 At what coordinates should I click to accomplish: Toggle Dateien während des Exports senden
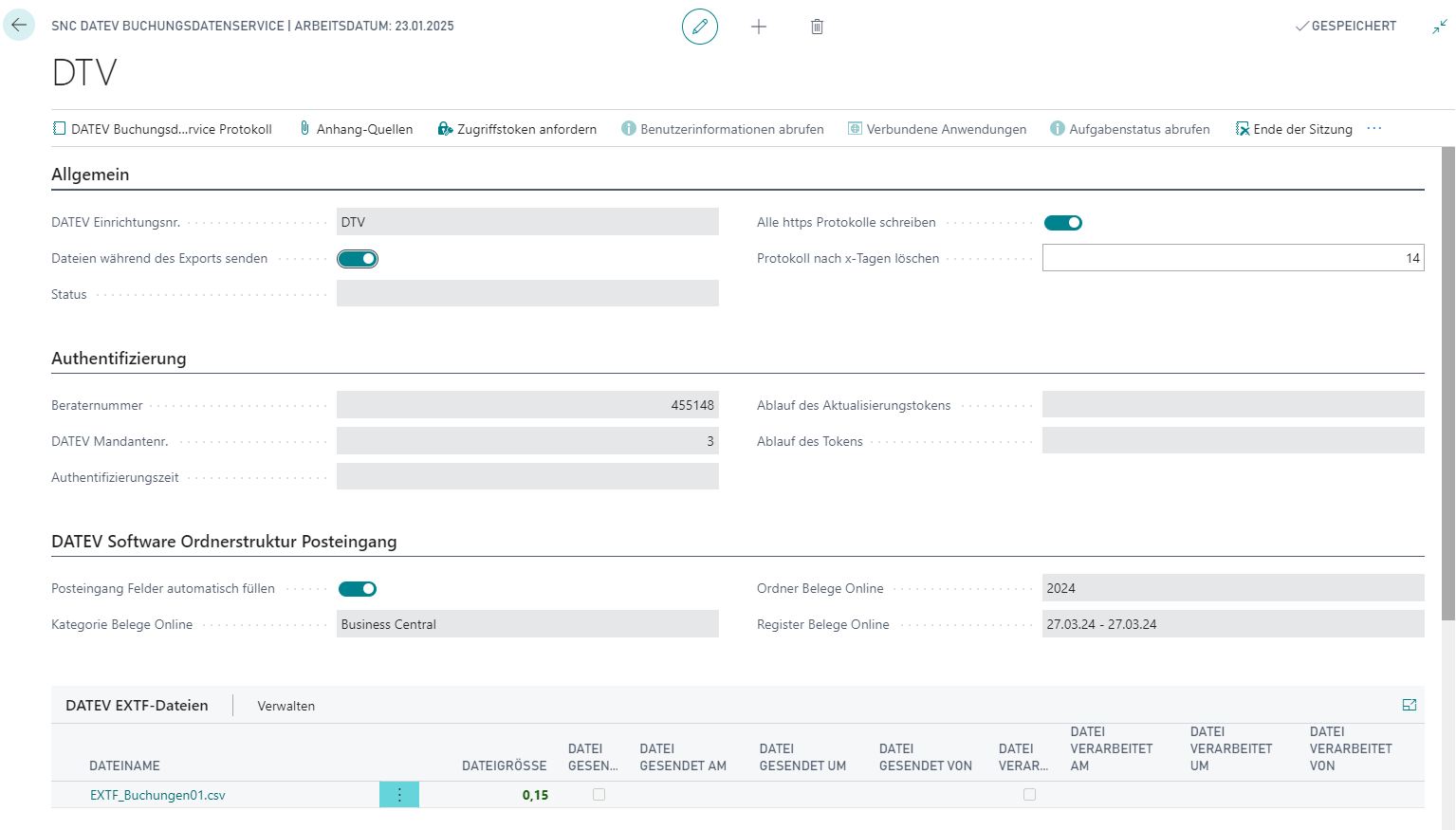pos(358,259)
